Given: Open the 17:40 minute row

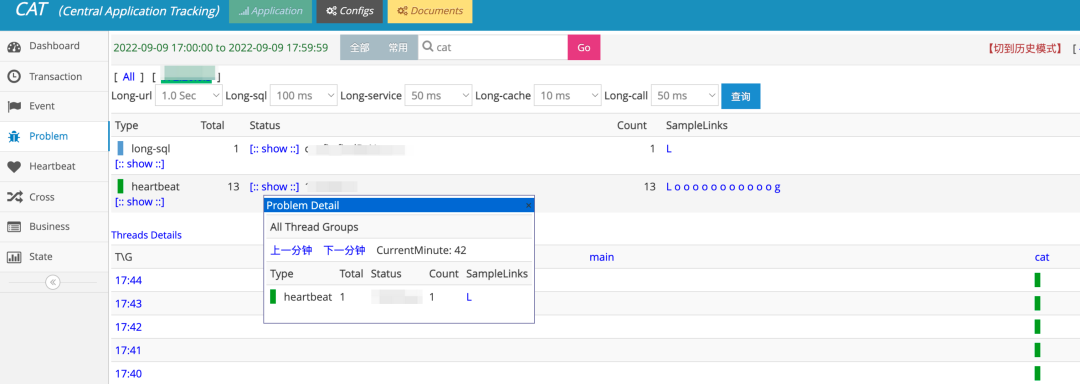Looking at the screenshot, I should 128,374.
